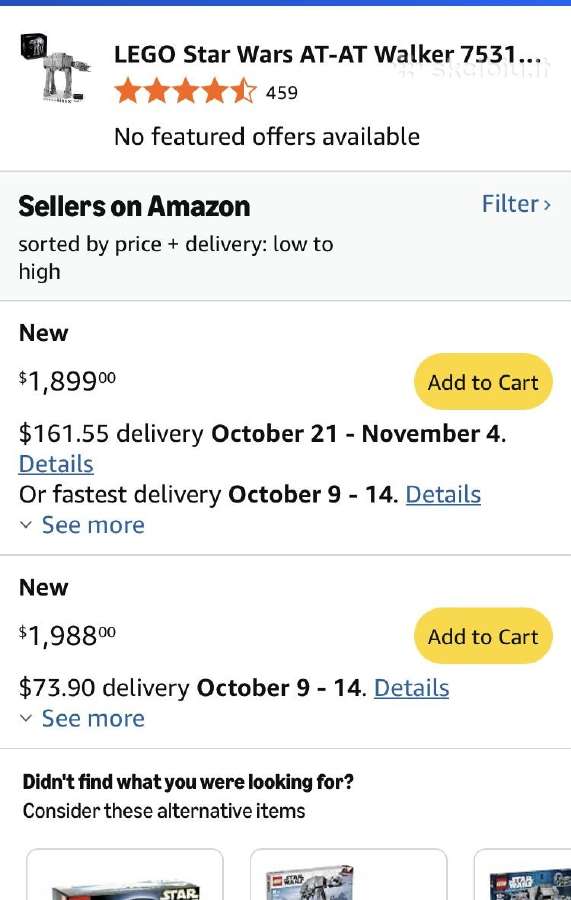This screenshot has width=571, height=900.
Task: Open Details for $161.55 delivery
Action: [x=56, y=464]
